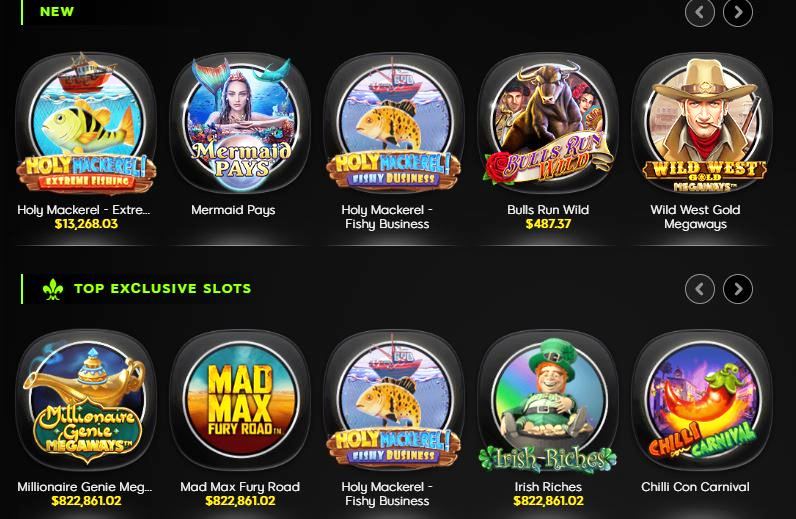Screen dimensions: 796x519
Task: Click the fleur-de-lis exclusive slots icon
Action: tap(53, 289)
